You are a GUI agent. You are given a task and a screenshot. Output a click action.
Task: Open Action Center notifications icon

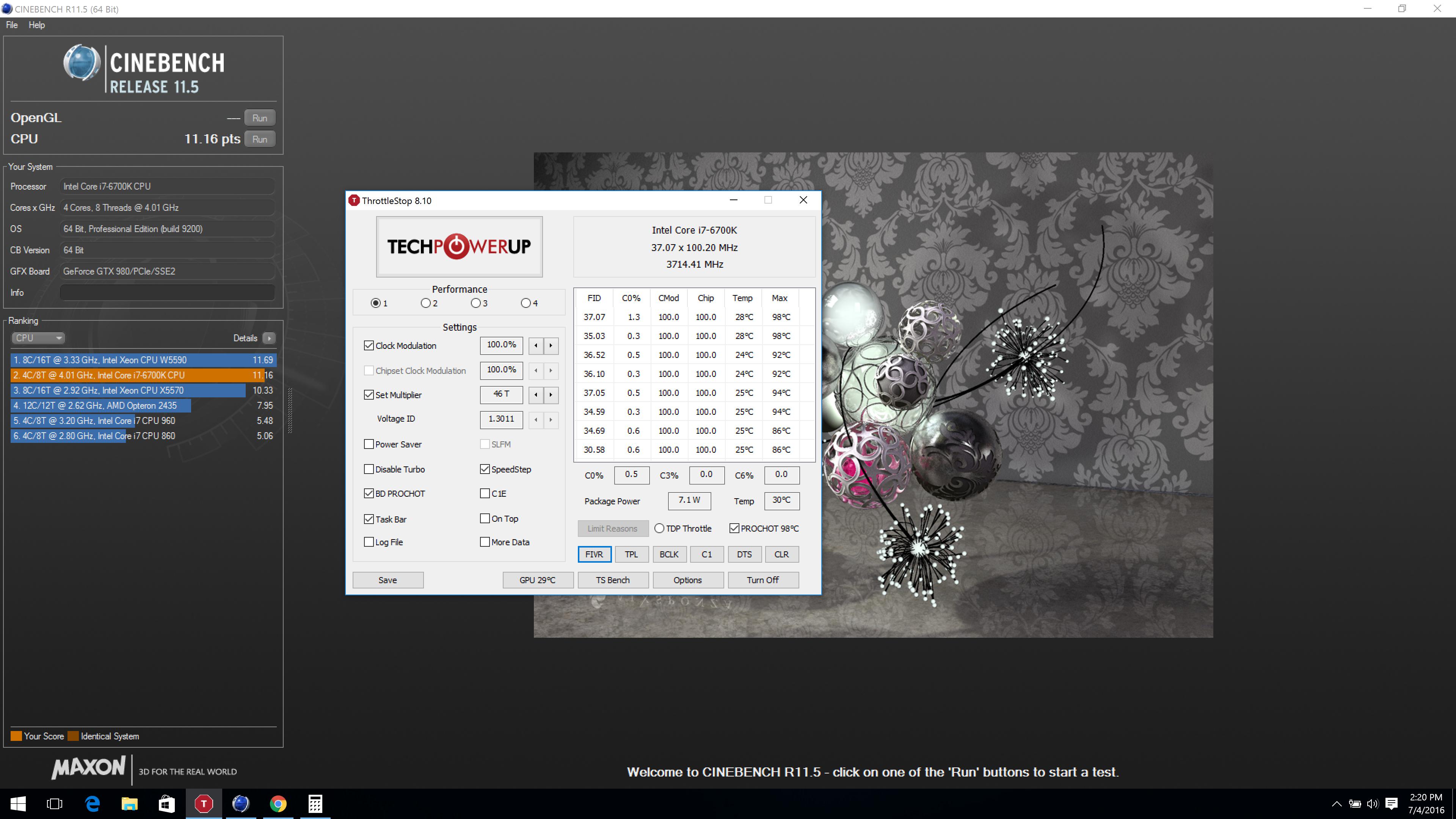click(1392, 804)
